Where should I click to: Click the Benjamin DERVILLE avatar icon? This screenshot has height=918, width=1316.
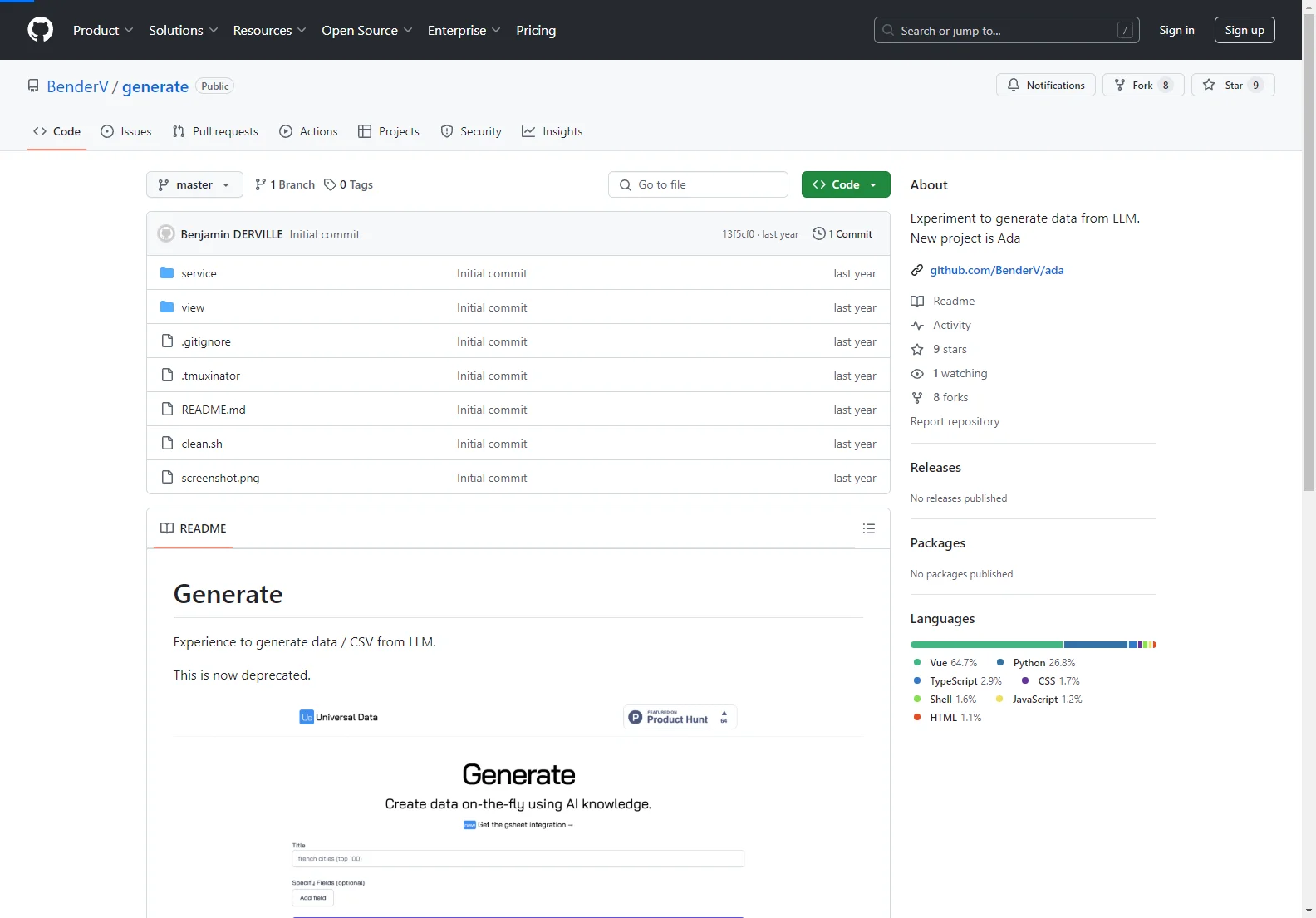166,233
